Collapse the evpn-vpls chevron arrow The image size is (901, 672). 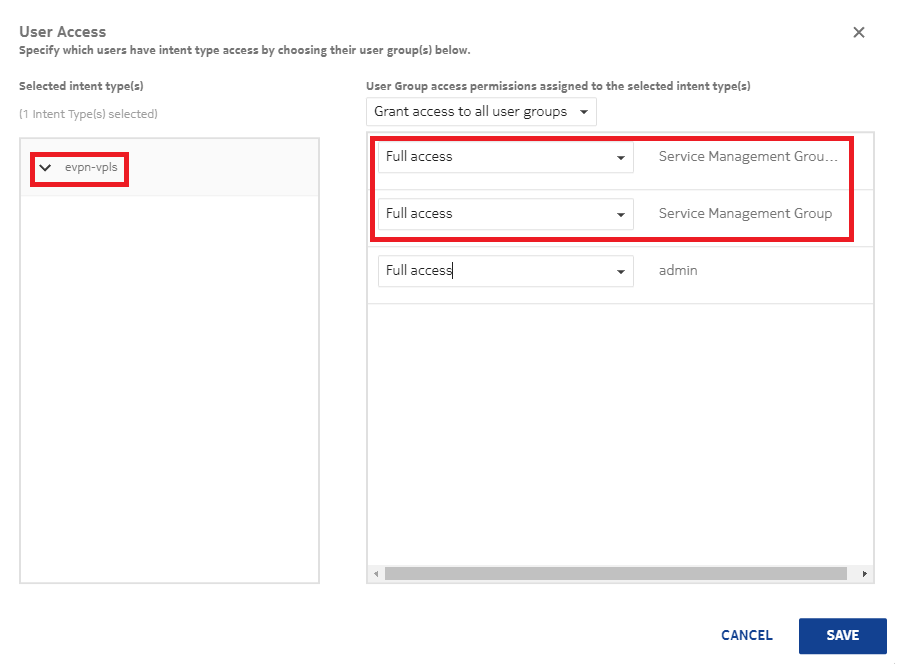point(45,168)
